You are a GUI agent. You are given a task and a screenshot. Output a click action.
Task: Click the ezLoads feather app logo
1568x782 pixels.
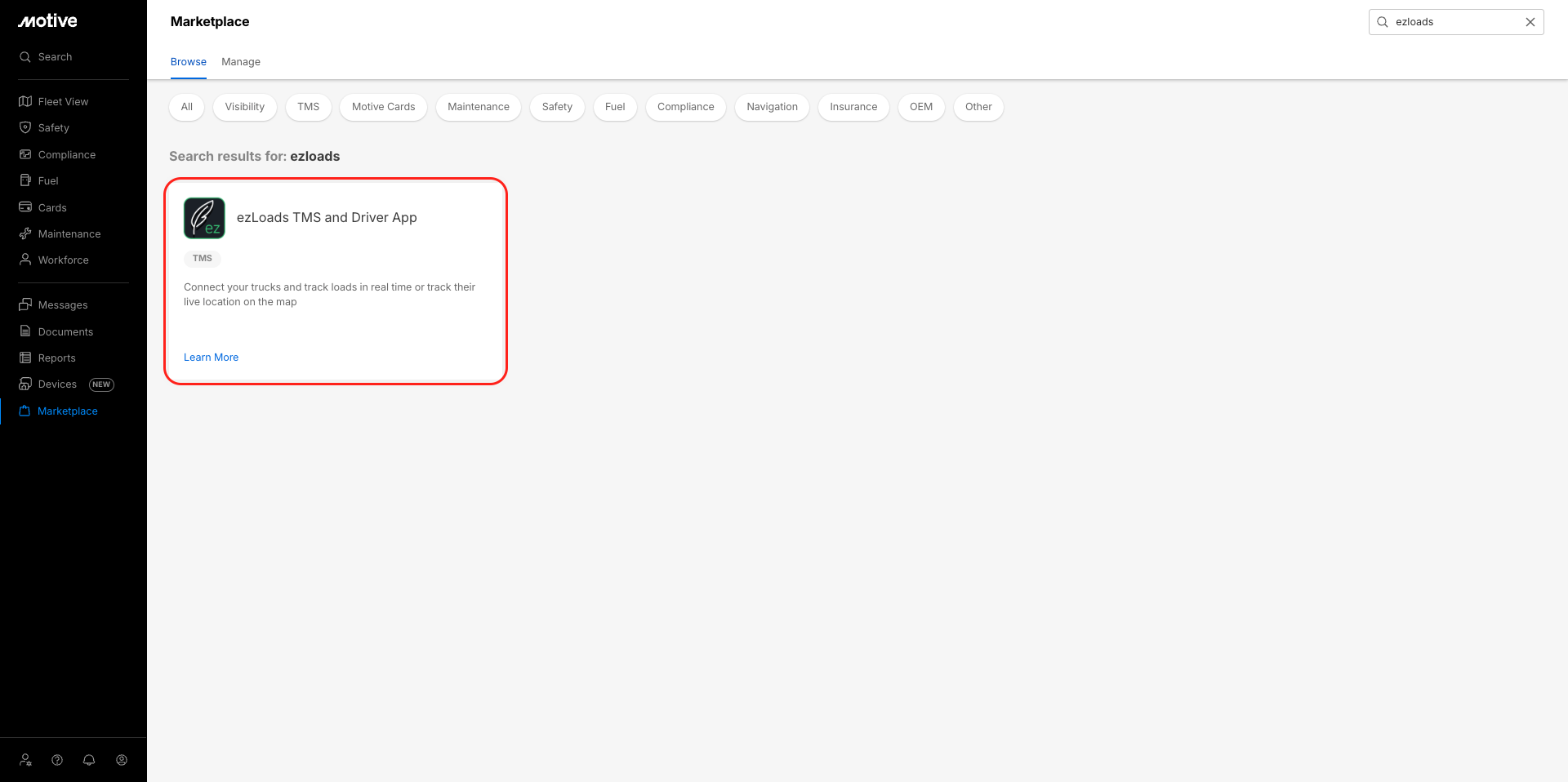click(204, 218)
